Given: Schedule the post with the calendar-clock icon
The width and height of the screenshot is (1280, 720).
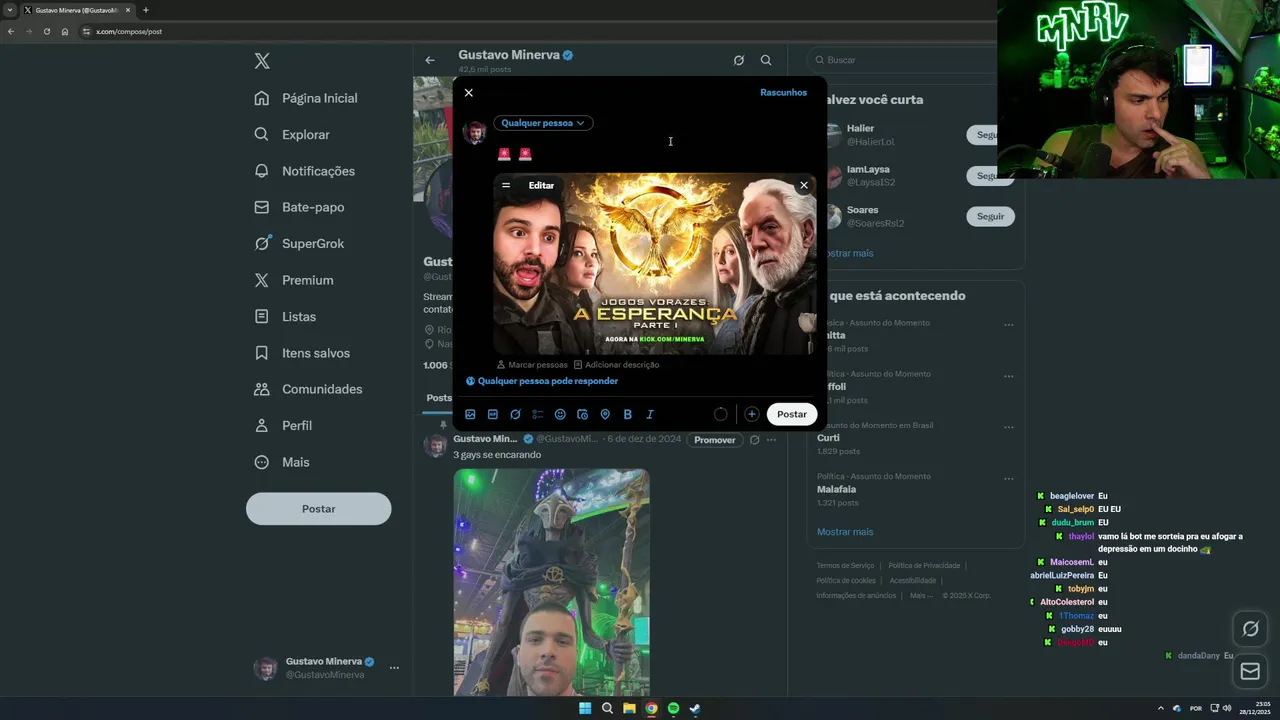Looking at the screenshot, I should 582,414.
